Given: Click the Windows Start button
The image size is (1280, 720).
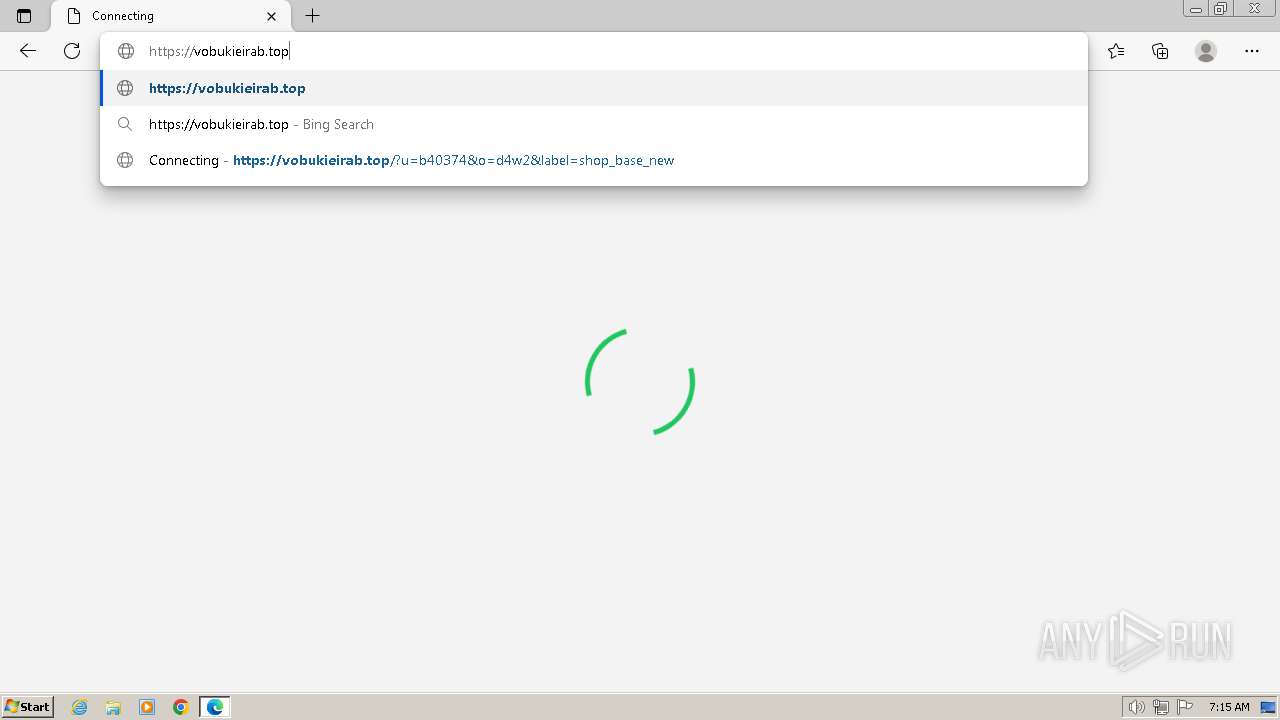Looking at the screenshot, I should [x=27, y=707].
